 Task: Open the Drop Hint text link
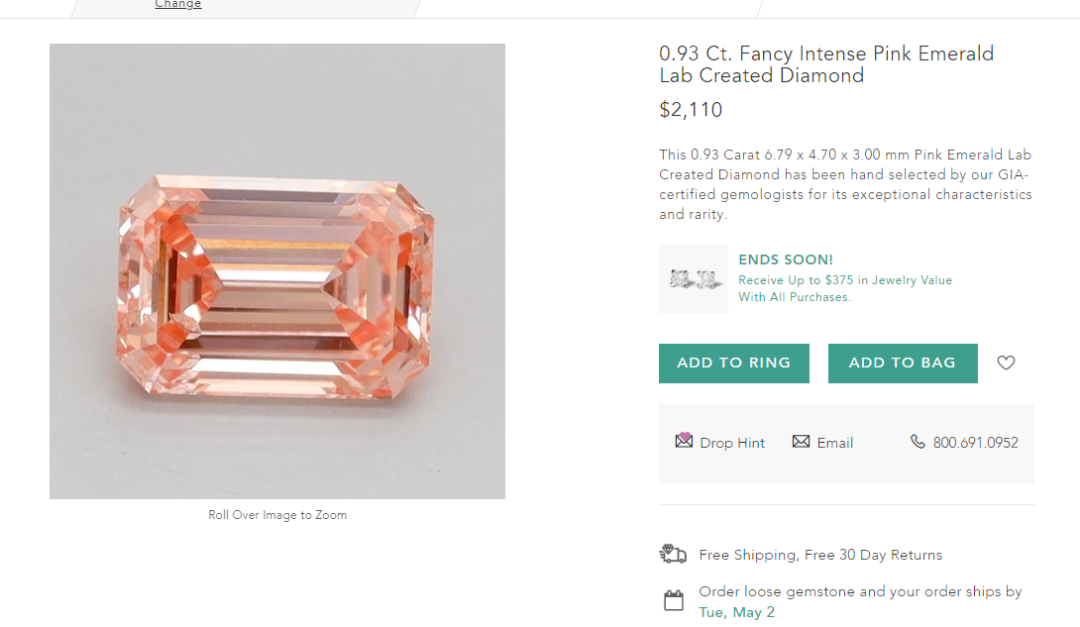click(732, 443)
